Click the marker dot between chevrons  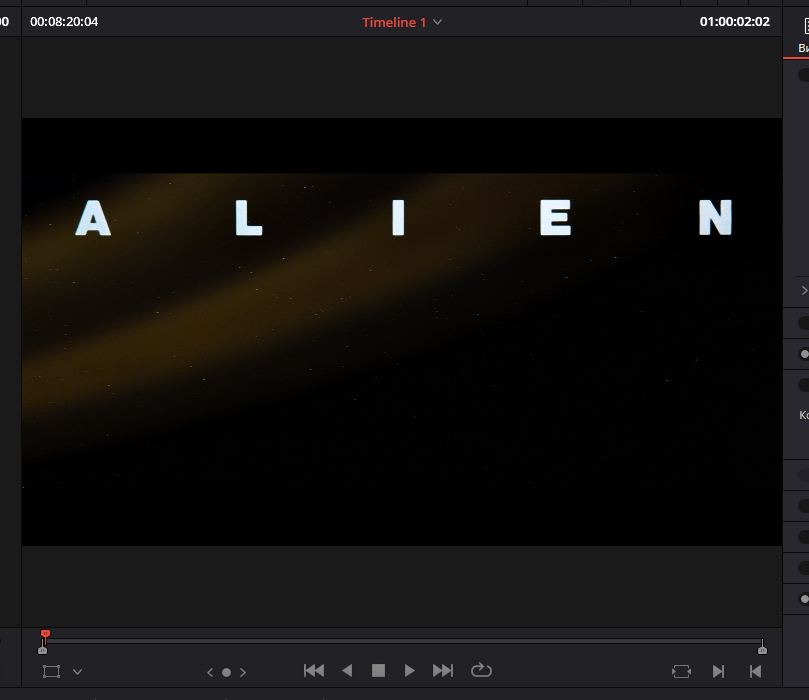[226, 672]
